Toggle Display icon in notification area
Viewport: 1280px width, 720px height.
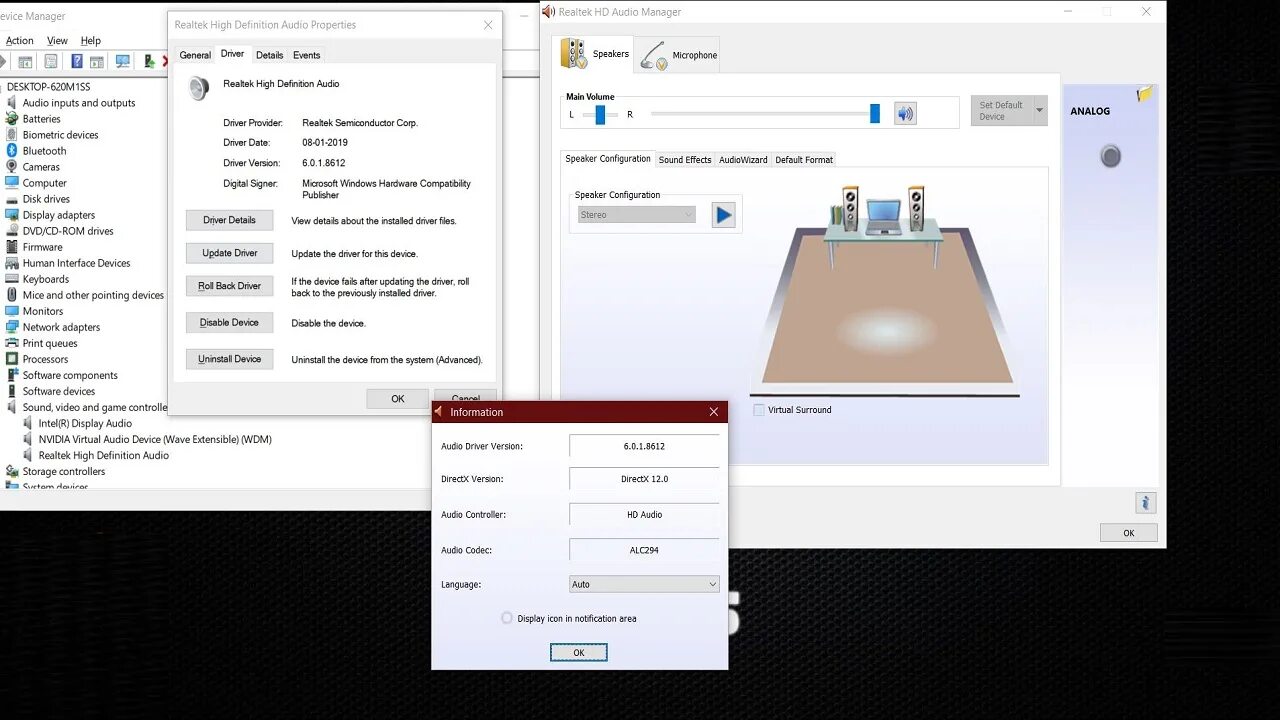(507, 618)
